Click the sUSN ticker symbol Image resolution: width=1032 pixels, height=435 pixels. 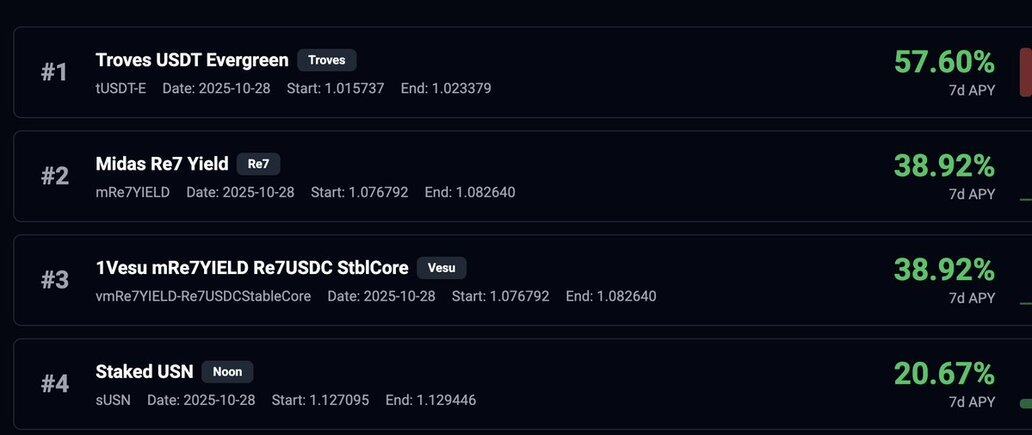pos(113,400)
